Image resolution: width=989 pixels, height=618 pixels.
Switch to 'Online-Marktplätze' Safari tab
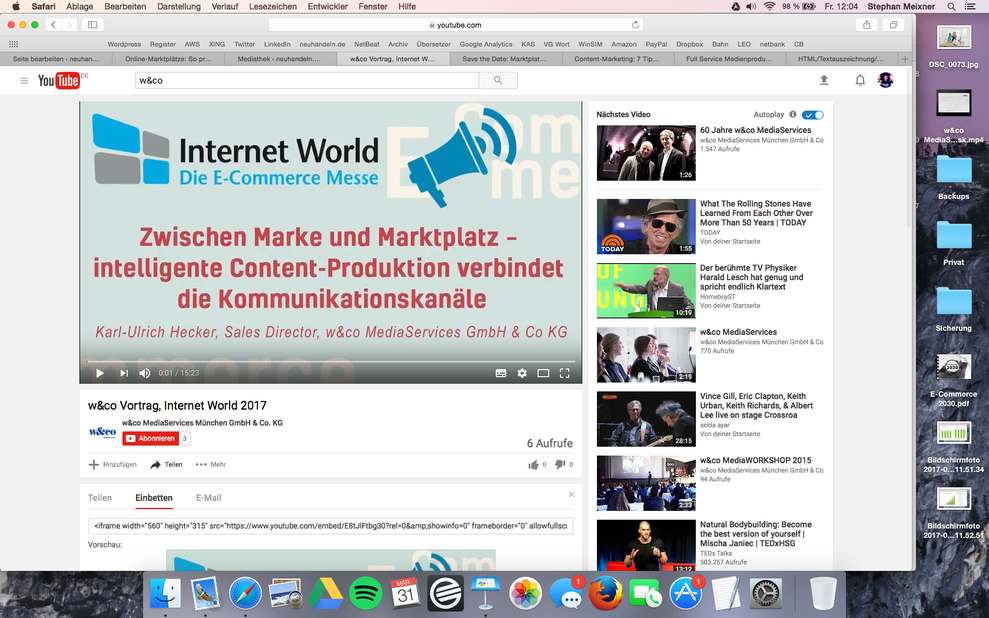[x=168, y=59]
